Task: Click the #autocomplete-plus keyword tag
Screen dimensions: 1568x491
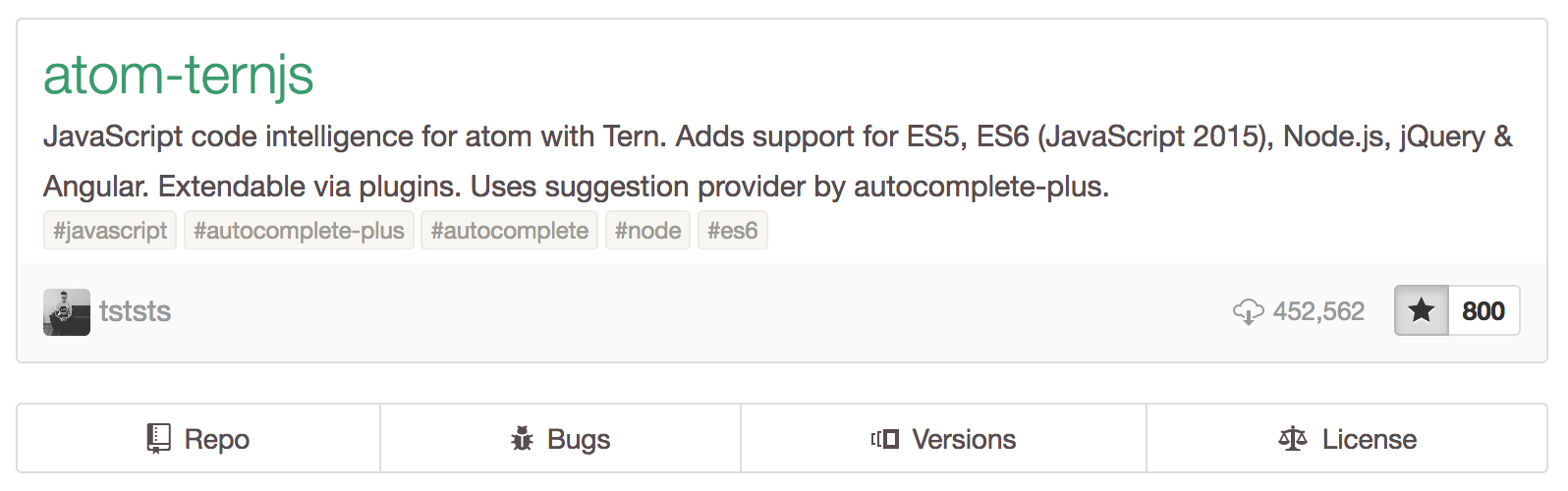Action: (299, 231)
